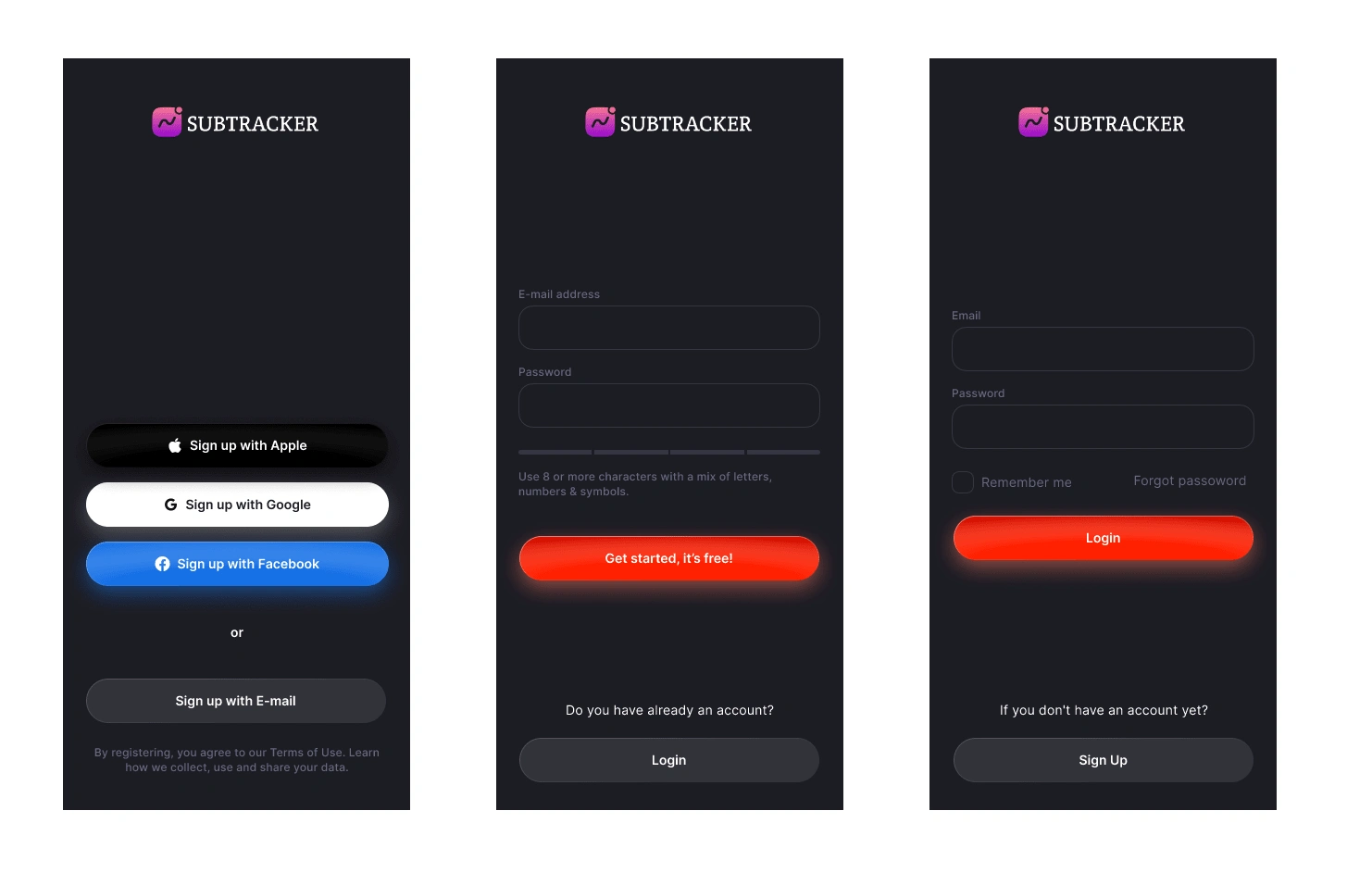Tick the Remember me checkbox
This screenshot has height=873, width=1372.
[x=963, y=482]
